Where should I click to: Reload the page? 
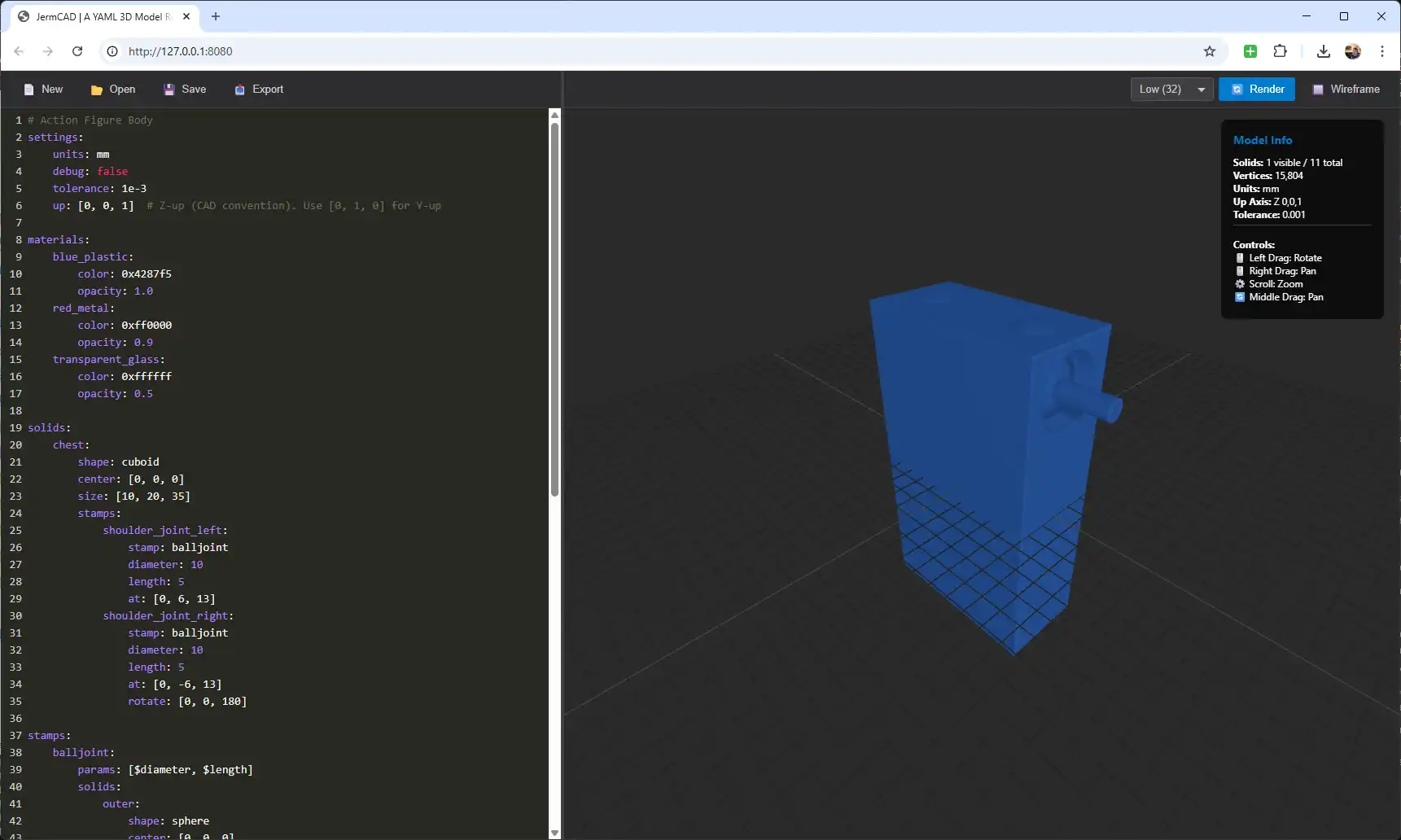[77, 51]
